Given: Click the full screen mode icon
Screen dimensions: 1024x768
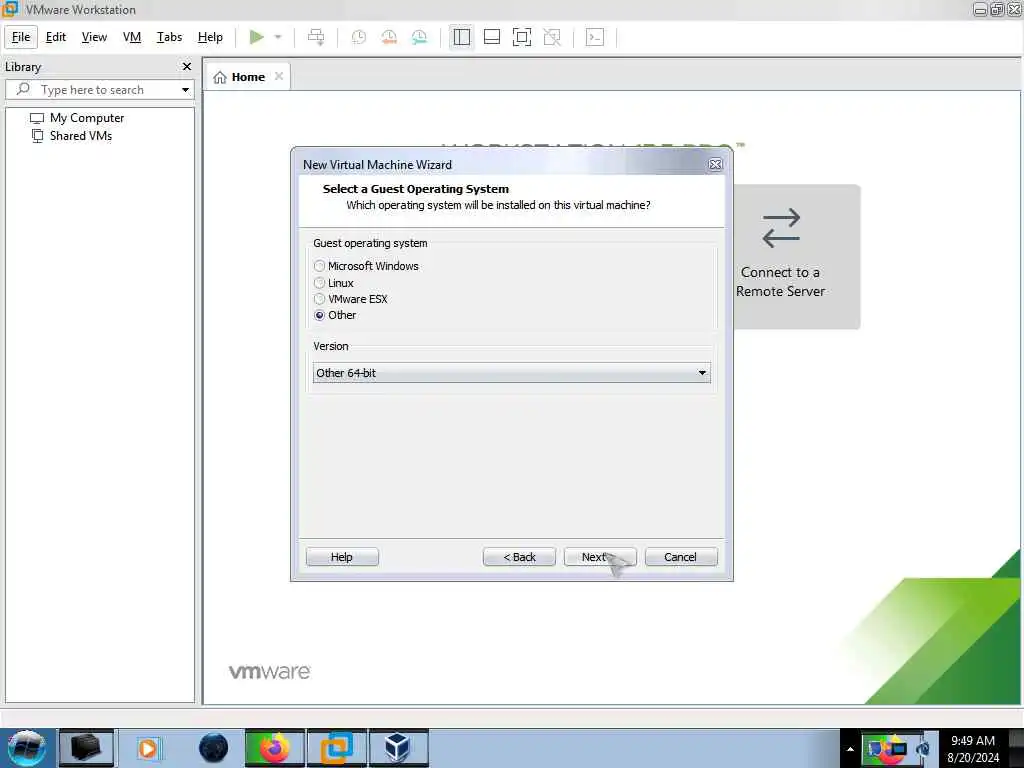Looking at the screenshot, I should [x=522, y=37].
